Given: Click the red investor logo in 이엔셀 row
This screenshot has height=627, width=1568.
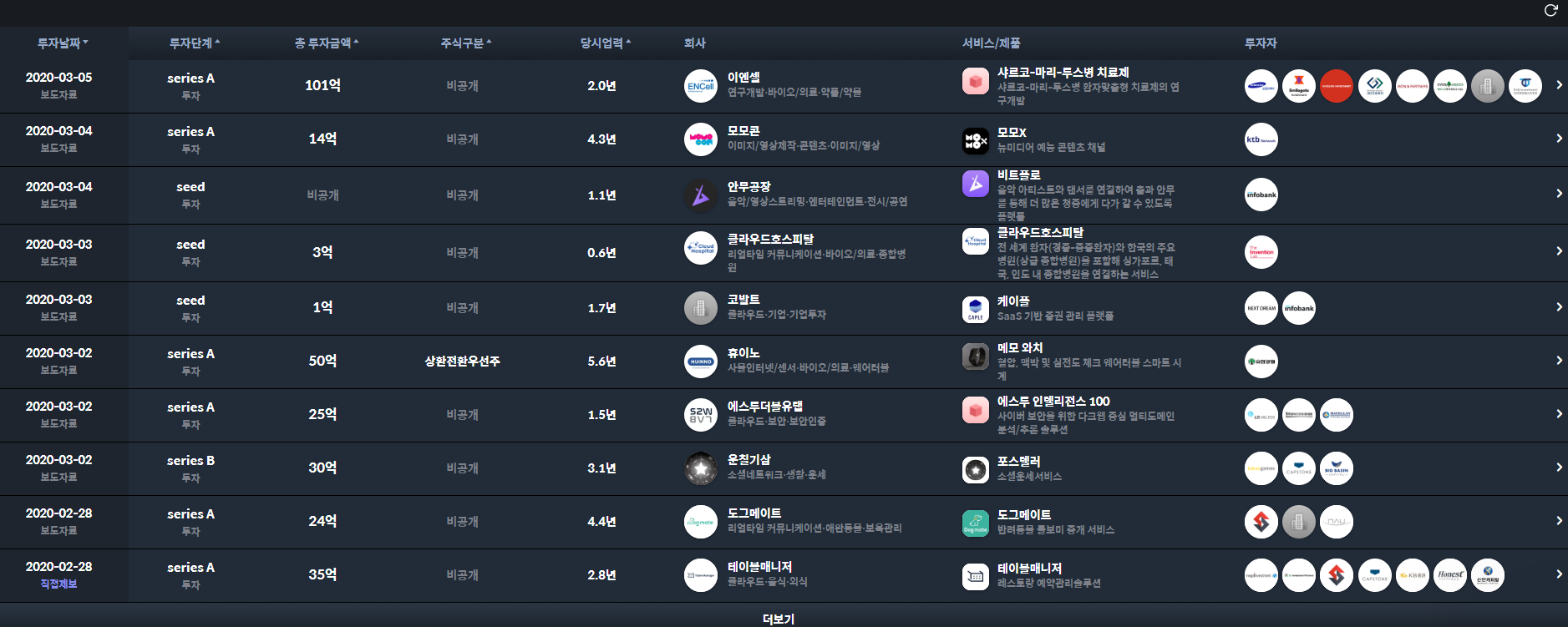Looking at the screenshot, I should pyautogui.click(x=1337, y=86).
